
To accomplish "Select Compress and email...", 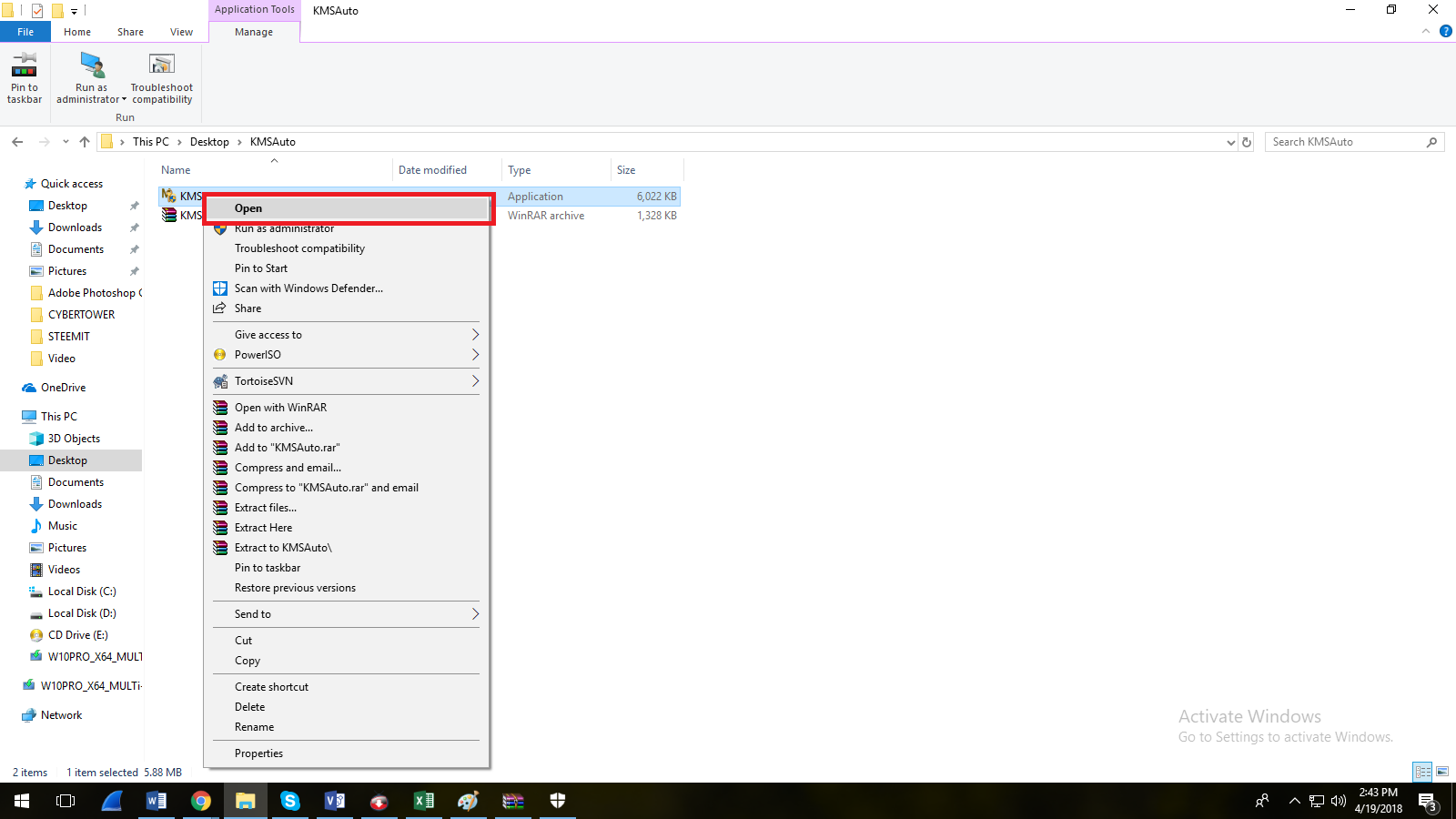I will point(347,468).
